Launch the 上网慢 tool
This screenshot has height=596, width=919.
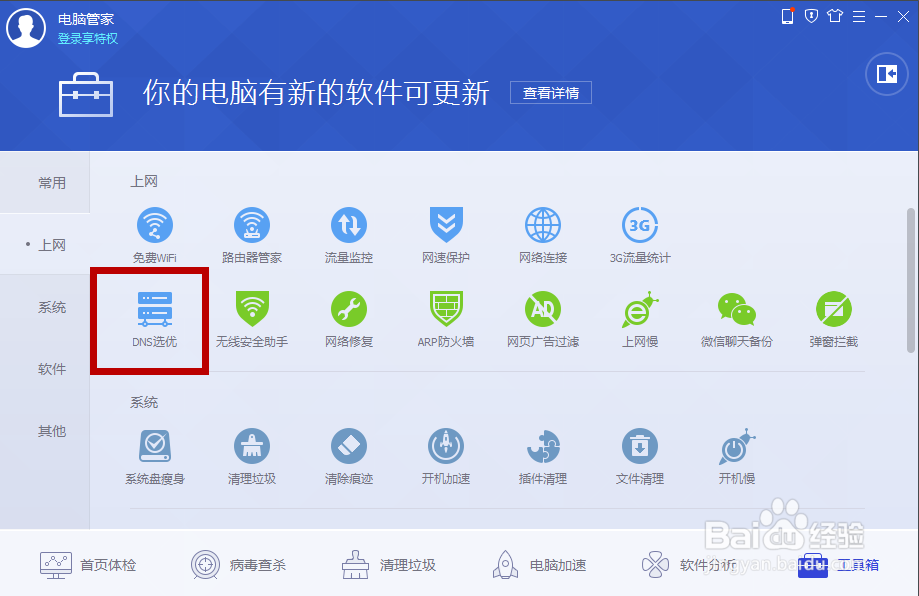tap(640, 319)
